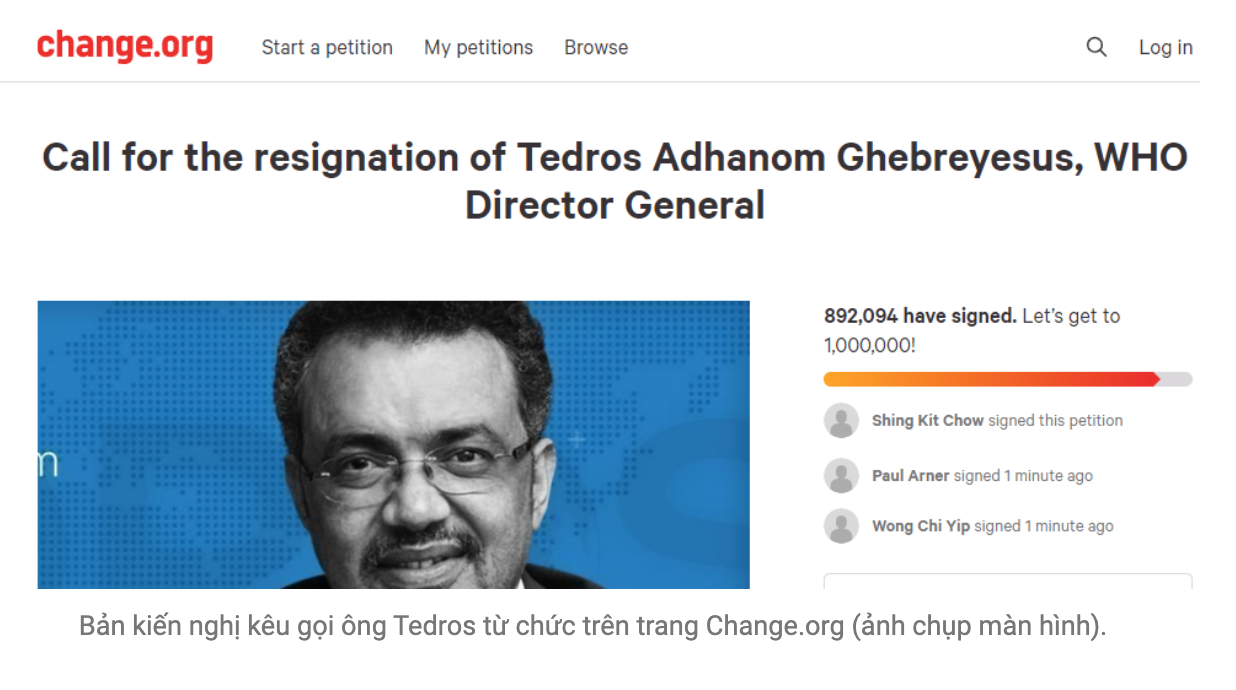Open the Tedros petition photo
Image resolution: width=1236 pixels, height=690 pixels.
click(393, 444)
